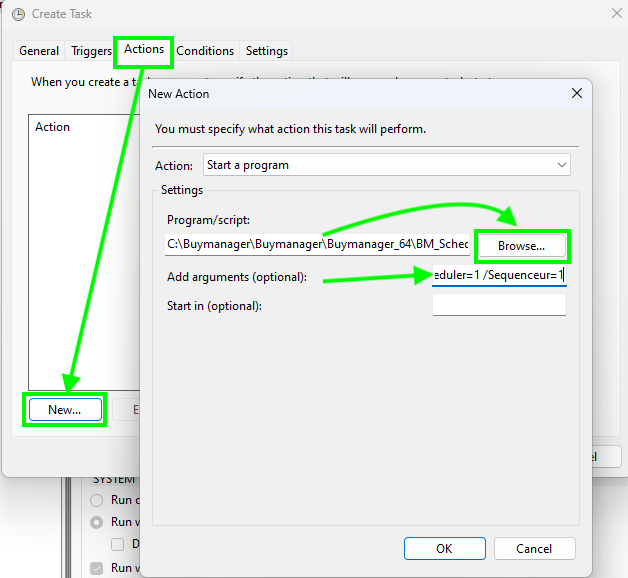Expand the Action dropdown showing Start a program

click(x=386, y=165)
